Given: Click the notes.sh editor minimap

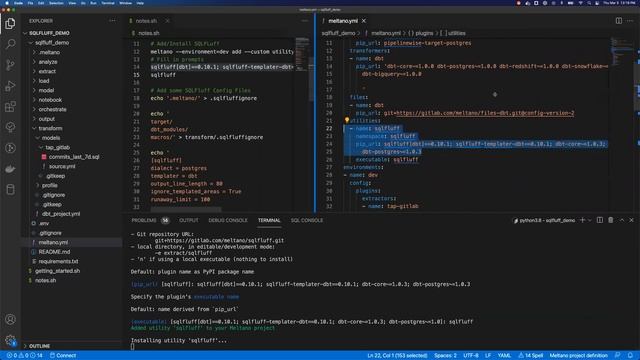Looking at the screenshot, I should pyautogui.click(x=302, y=54).
